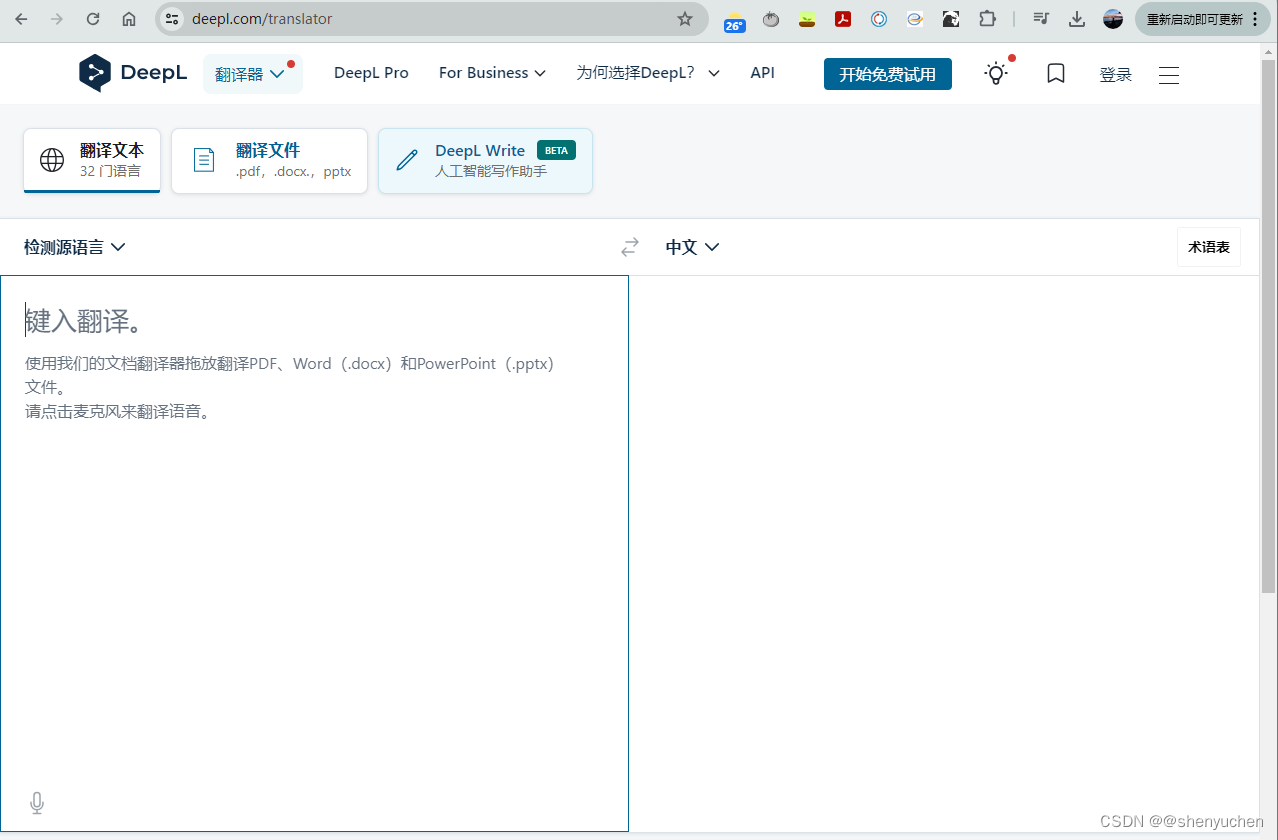The image size is (1278, 840).
Task: Open the API link
Action: coord(762,73)
